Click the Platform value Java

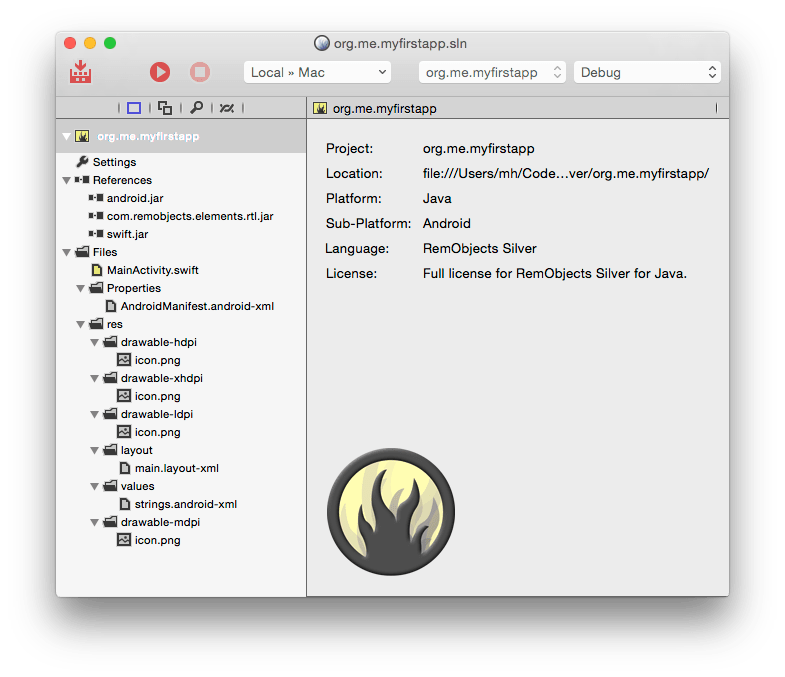437,199
